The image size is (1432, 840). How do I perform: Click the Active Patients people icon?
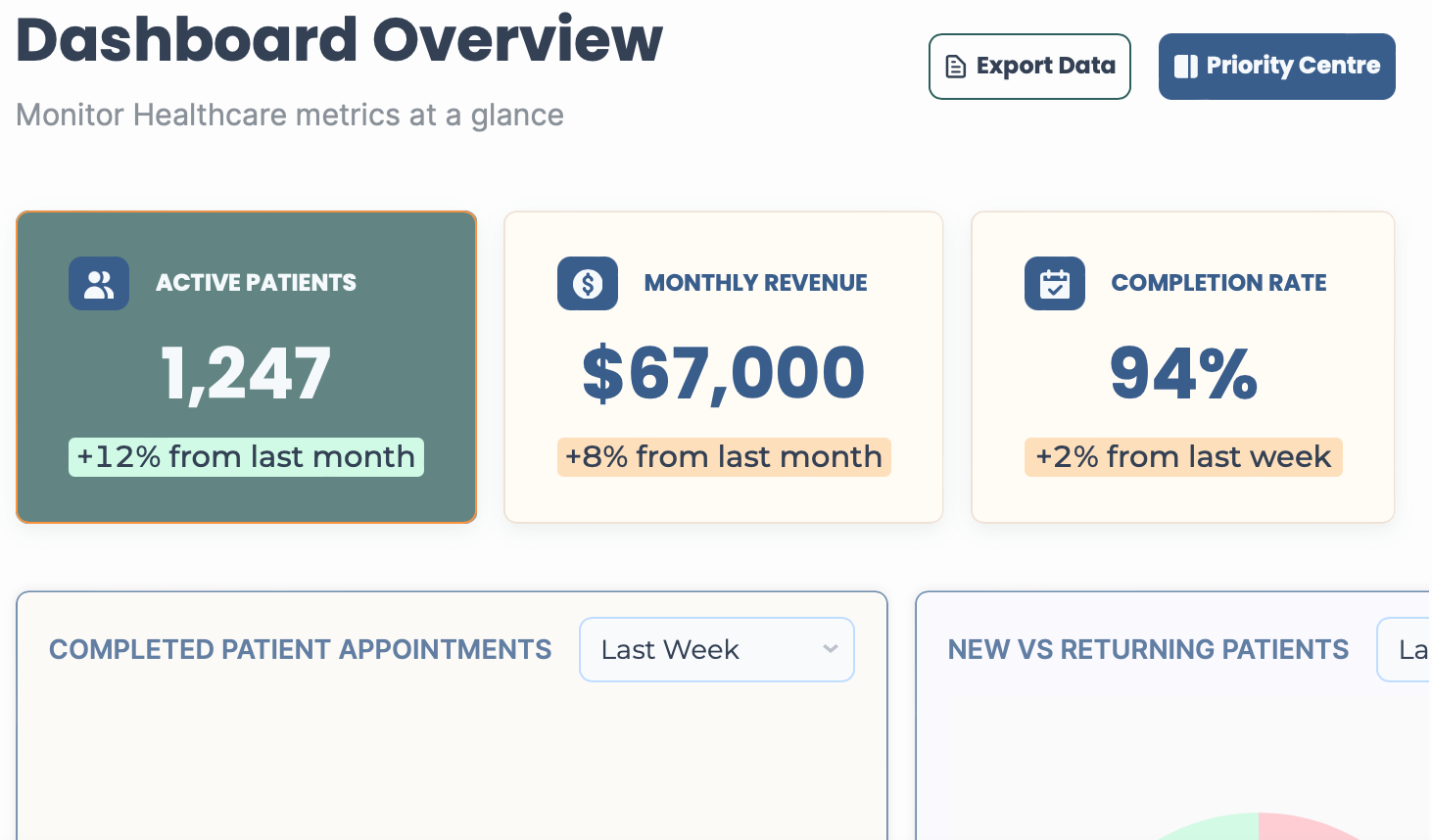tap(98, 283)
